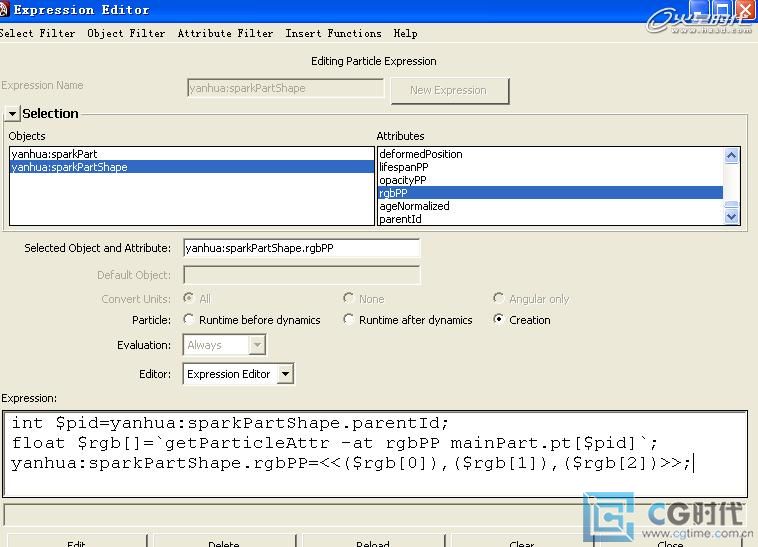Screen dimensions: 758x547
Task: Open the Object Filter menu
Action: coord(126,33)
